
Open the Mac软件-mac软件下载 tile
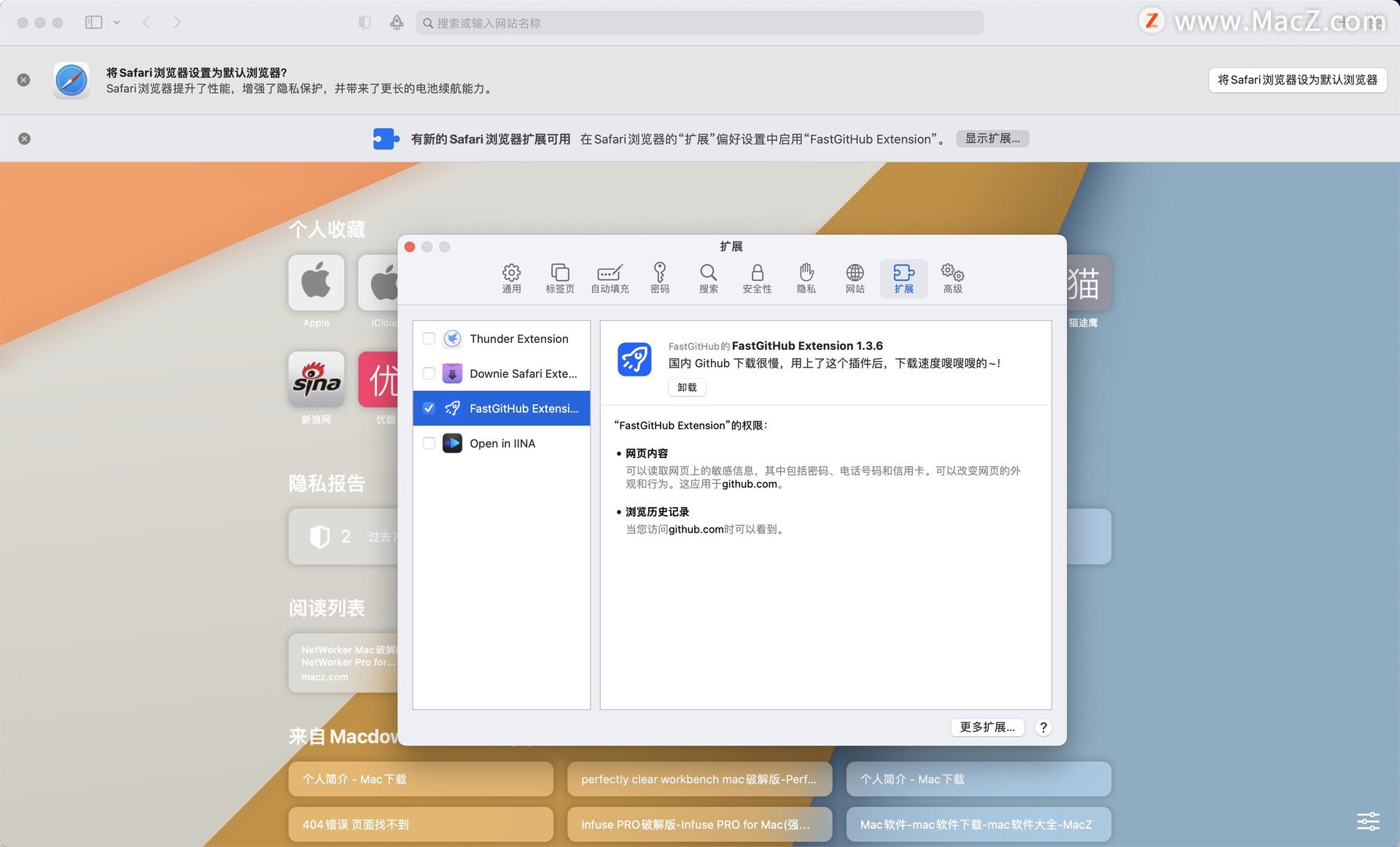979,824
